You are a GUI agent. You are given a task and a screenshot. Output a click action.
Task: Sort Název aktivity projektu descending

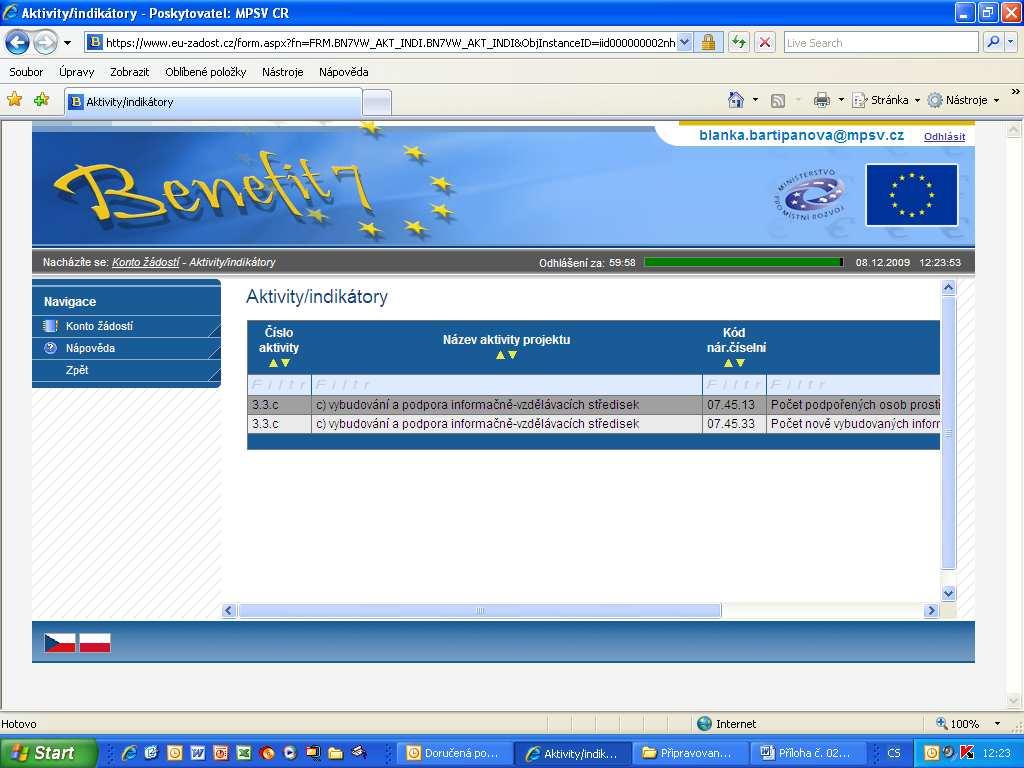512,355
